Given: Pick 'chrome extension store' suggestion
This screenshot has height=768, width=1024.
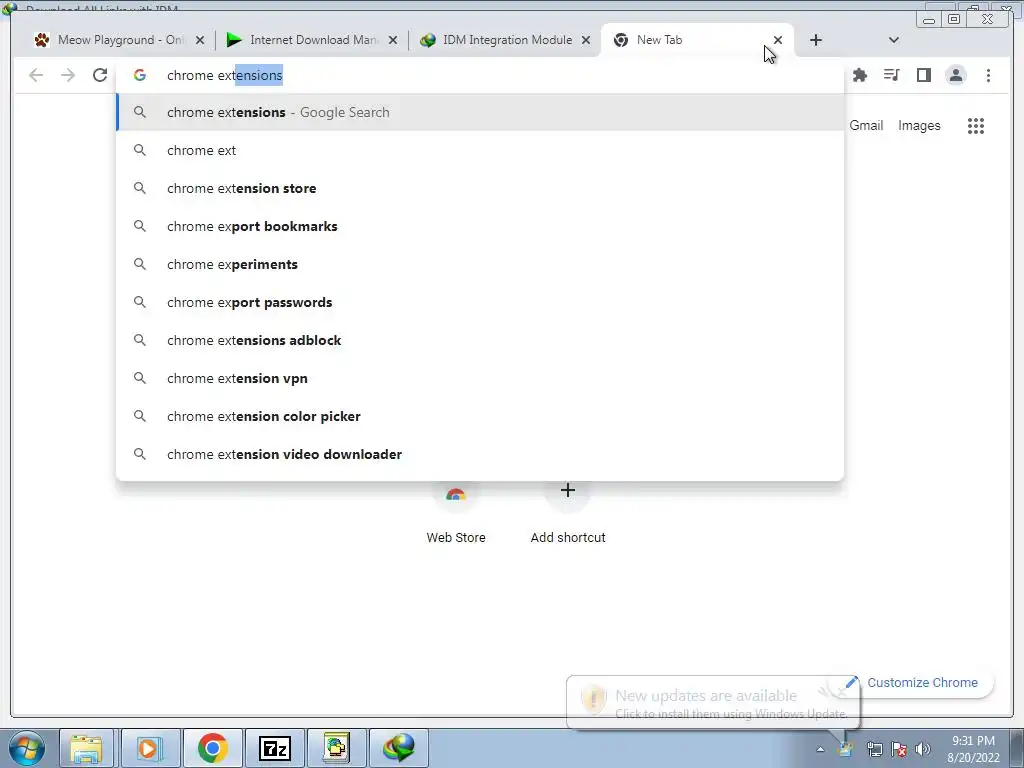Looking at the screenshot, I should [480, 188].
